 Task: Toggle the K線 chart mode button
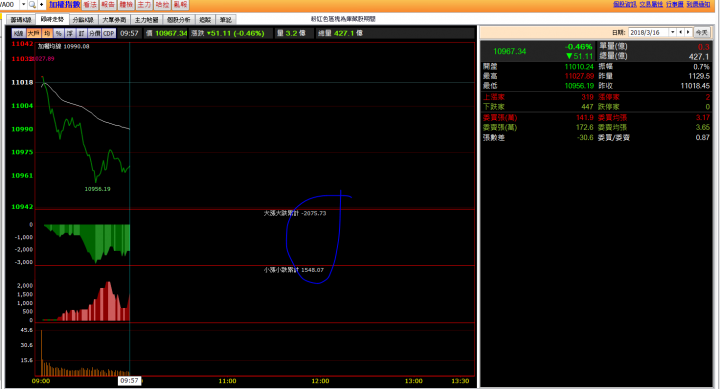18,33
